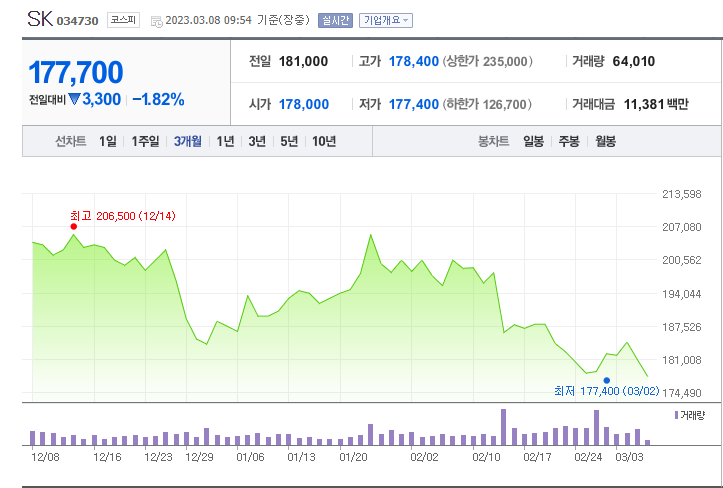Click timestamp 2023.03.08 09:54
Screen dimensions: 723x488
coord(208,20)
